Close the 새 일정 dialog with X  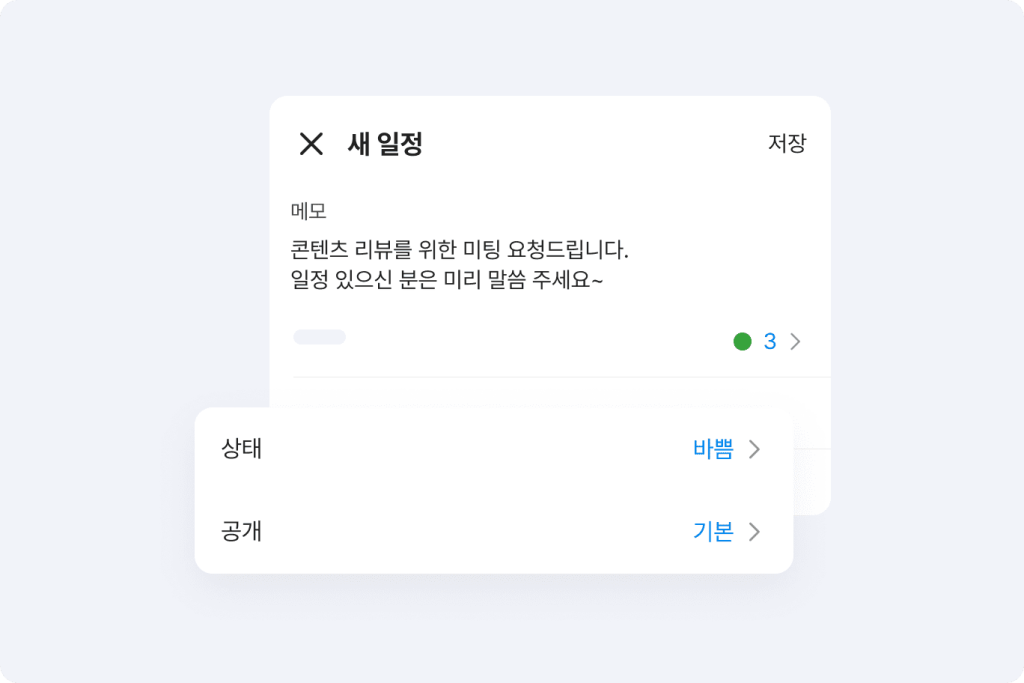coord(311,144)
